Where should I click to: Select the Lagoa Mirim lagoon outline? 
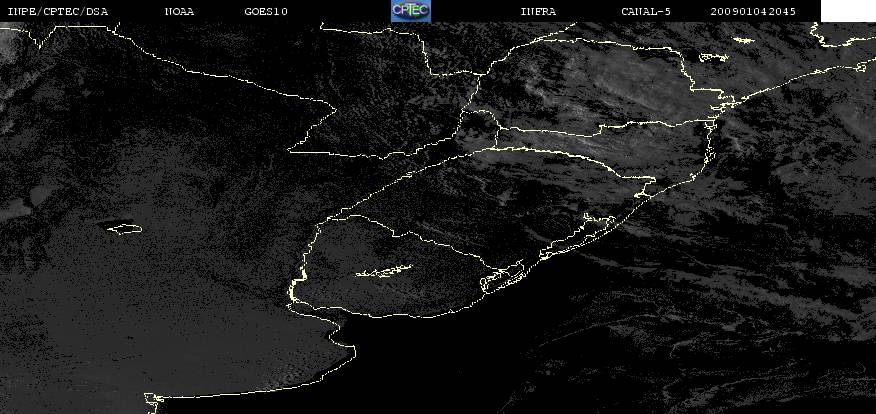click(502, 278)
